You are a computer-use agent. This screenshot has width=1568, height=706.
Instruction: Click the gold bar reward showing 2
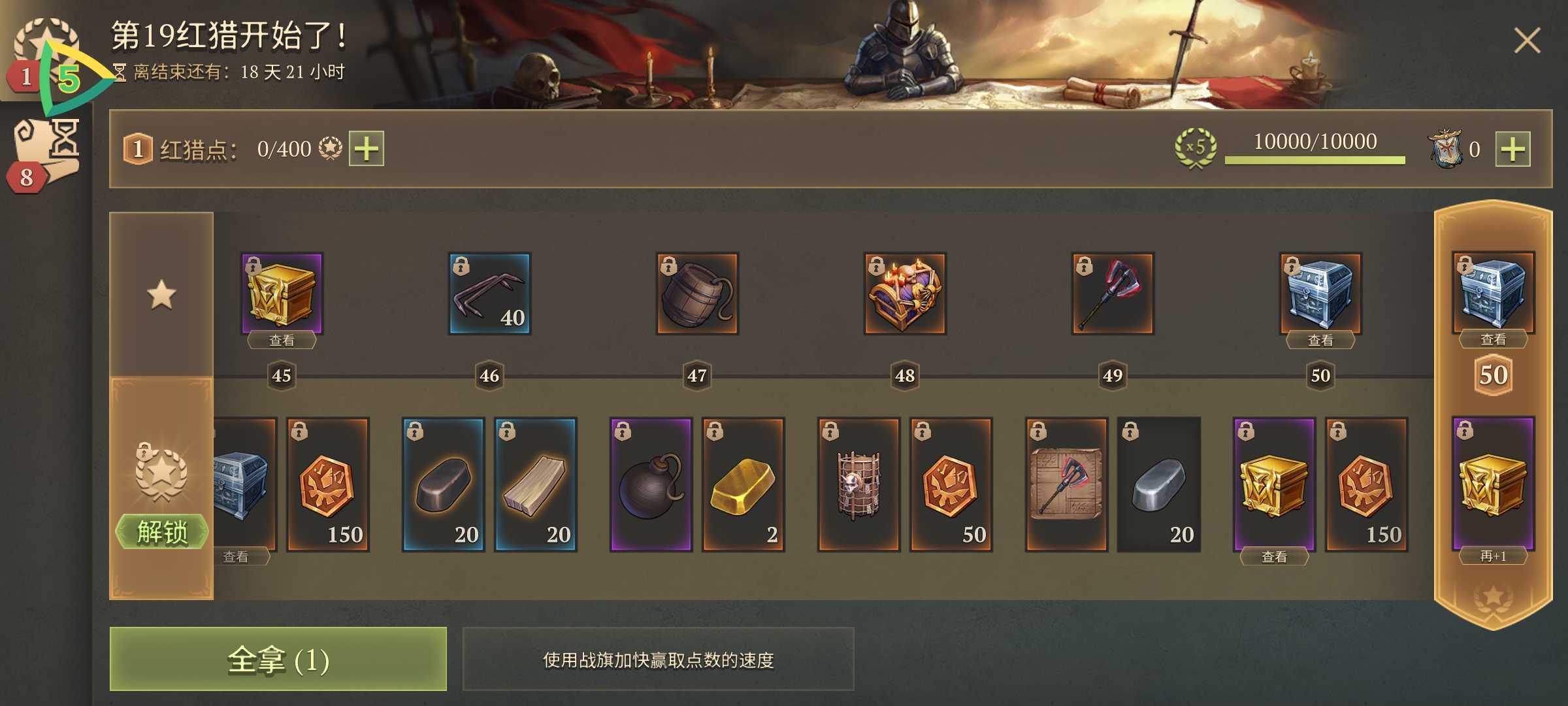click(x=743, y=484)
